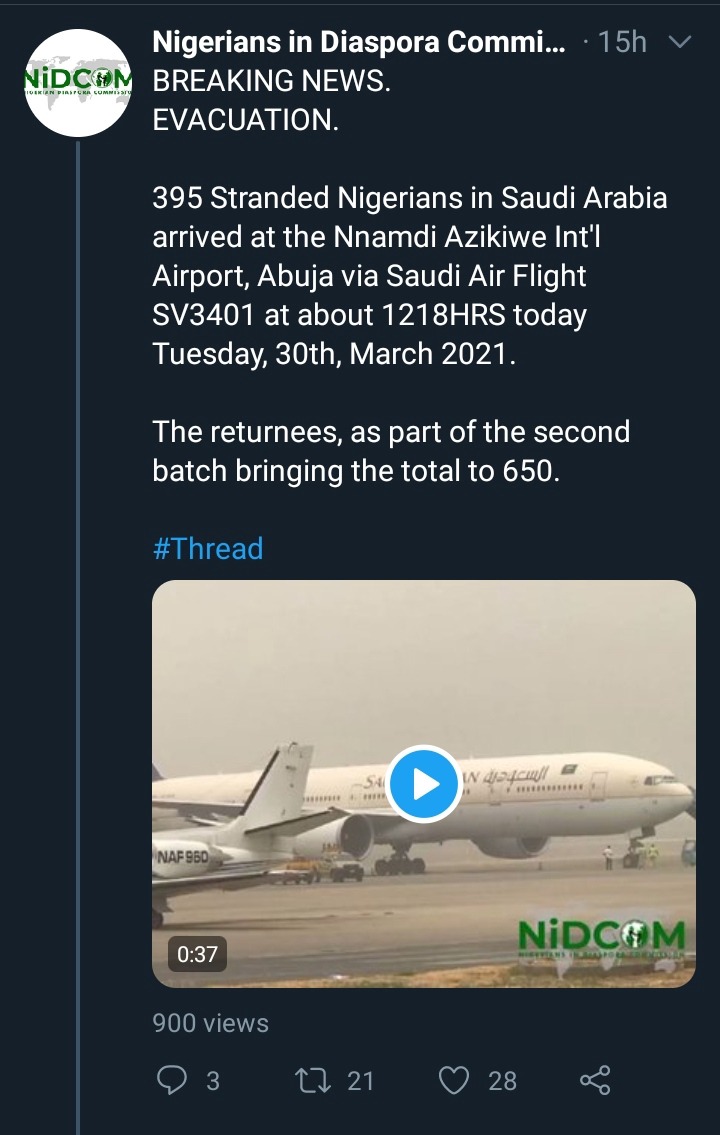Open the NiDCOM profile avatar
The width and height of the screenshot is (720, 1135).
pos(78,83)
